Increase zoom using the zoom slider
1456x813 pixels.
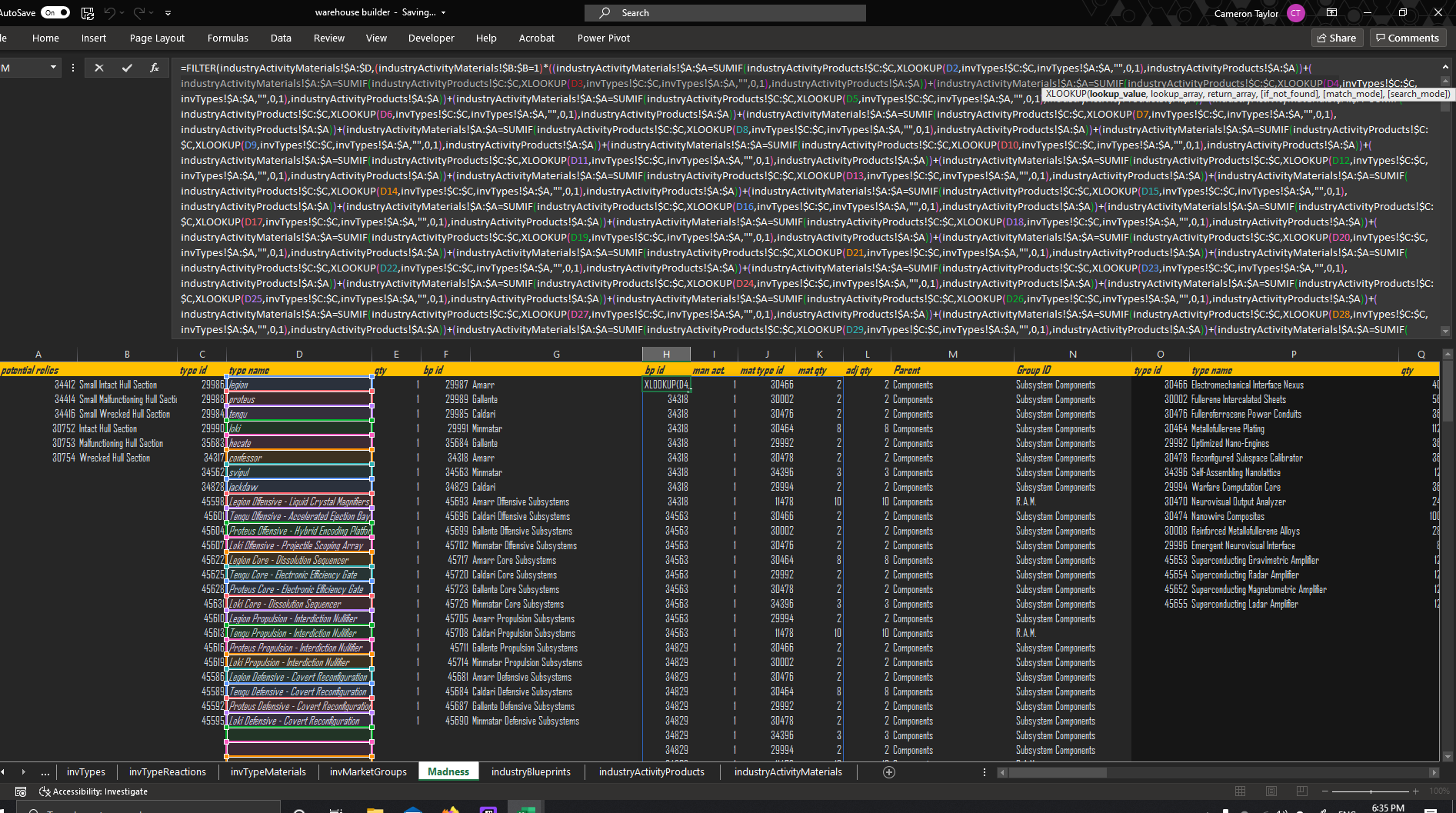click(1416, 791)
